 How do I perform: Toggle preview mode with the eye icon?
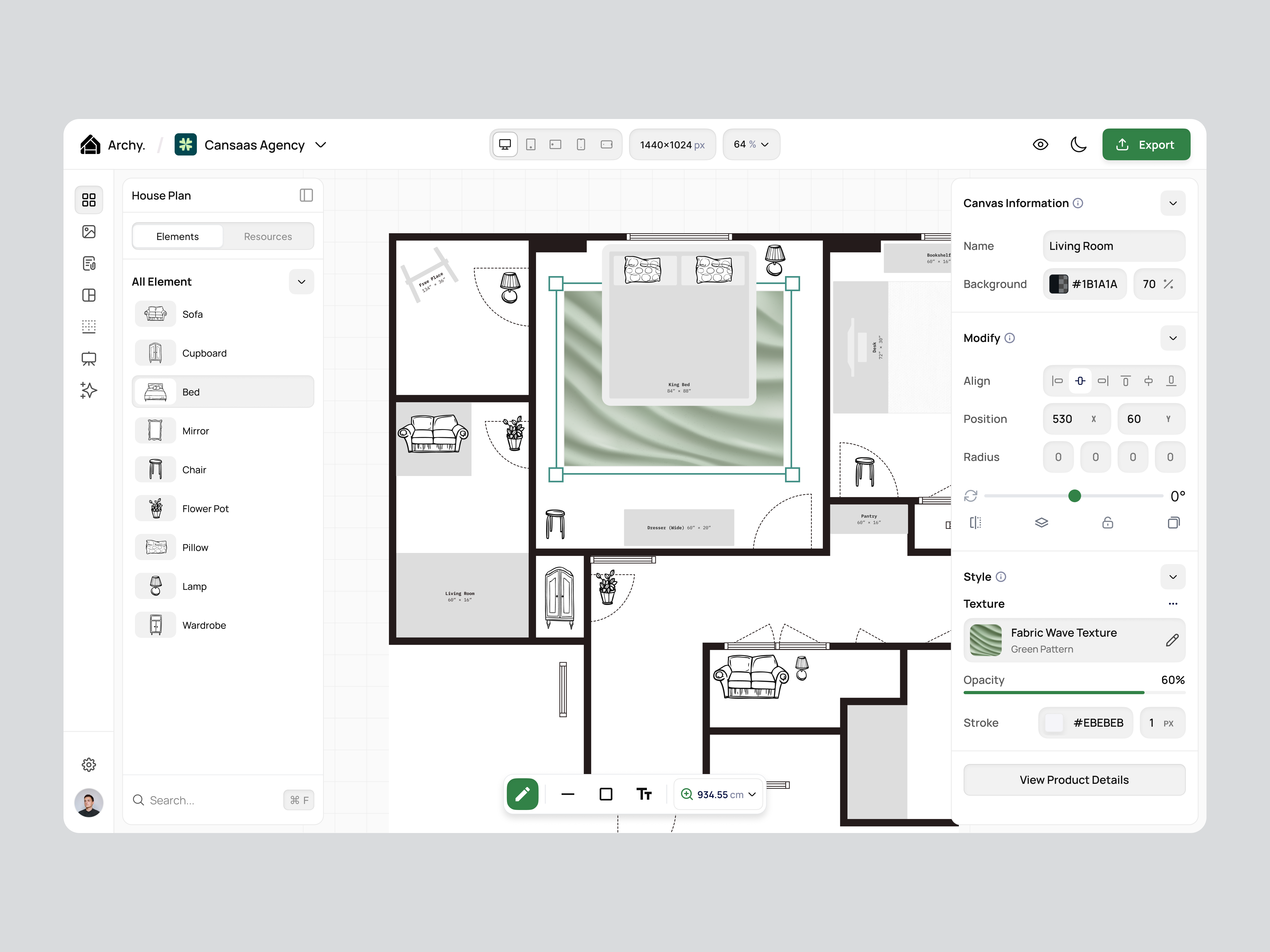pos(1040,145)
